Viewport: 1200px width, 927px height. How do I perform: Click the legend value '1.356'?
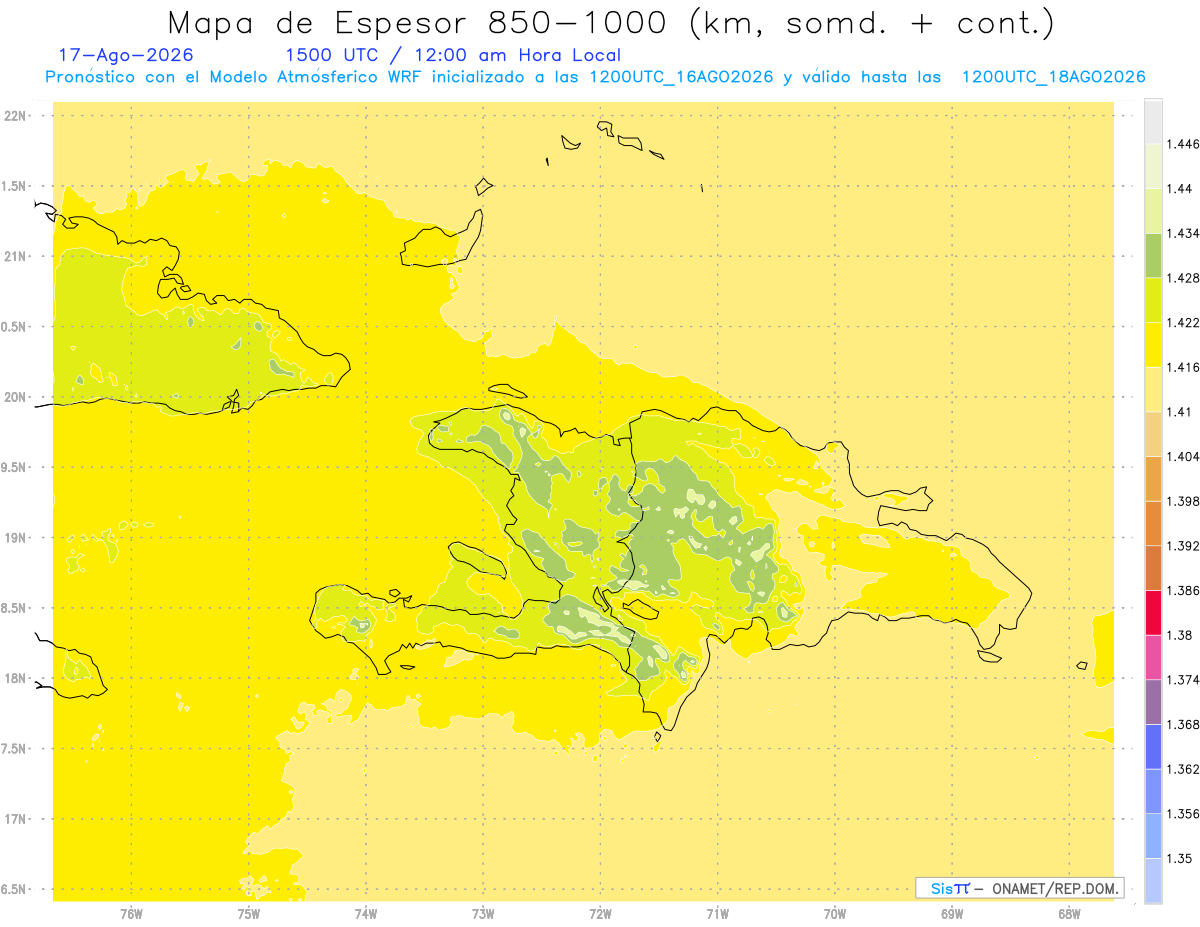tap(1184, 814)
